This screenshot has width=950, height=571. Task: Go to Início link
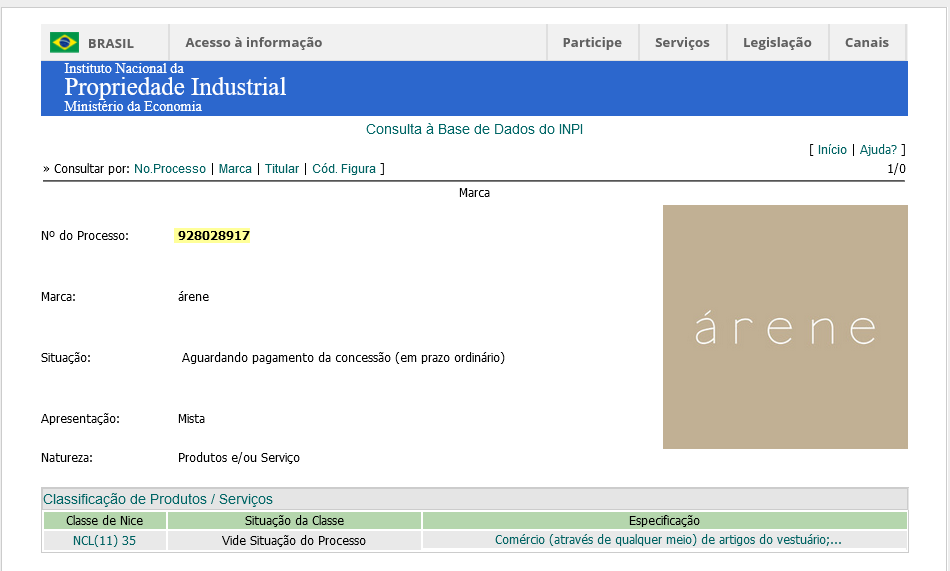pyautogui.click(x=832, y=150)
